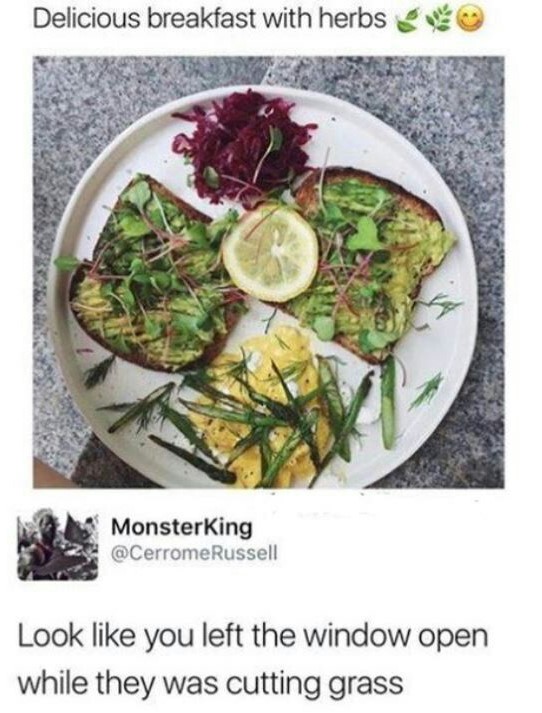
Task: Open the breakfast plate photo
Action: [x=268, y=271]
